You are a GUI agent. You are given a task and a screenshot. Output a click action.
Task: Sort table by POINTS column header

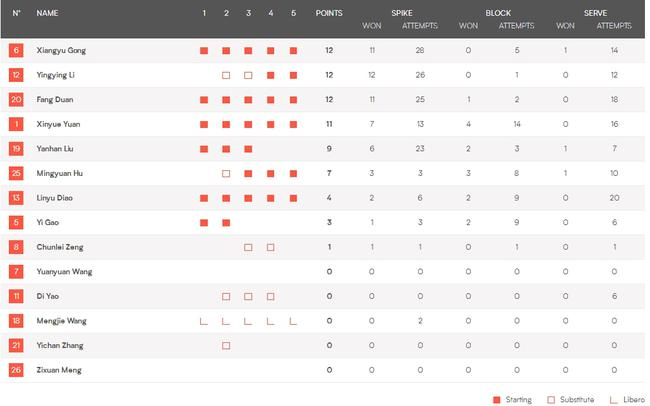(x=329, y=13)
